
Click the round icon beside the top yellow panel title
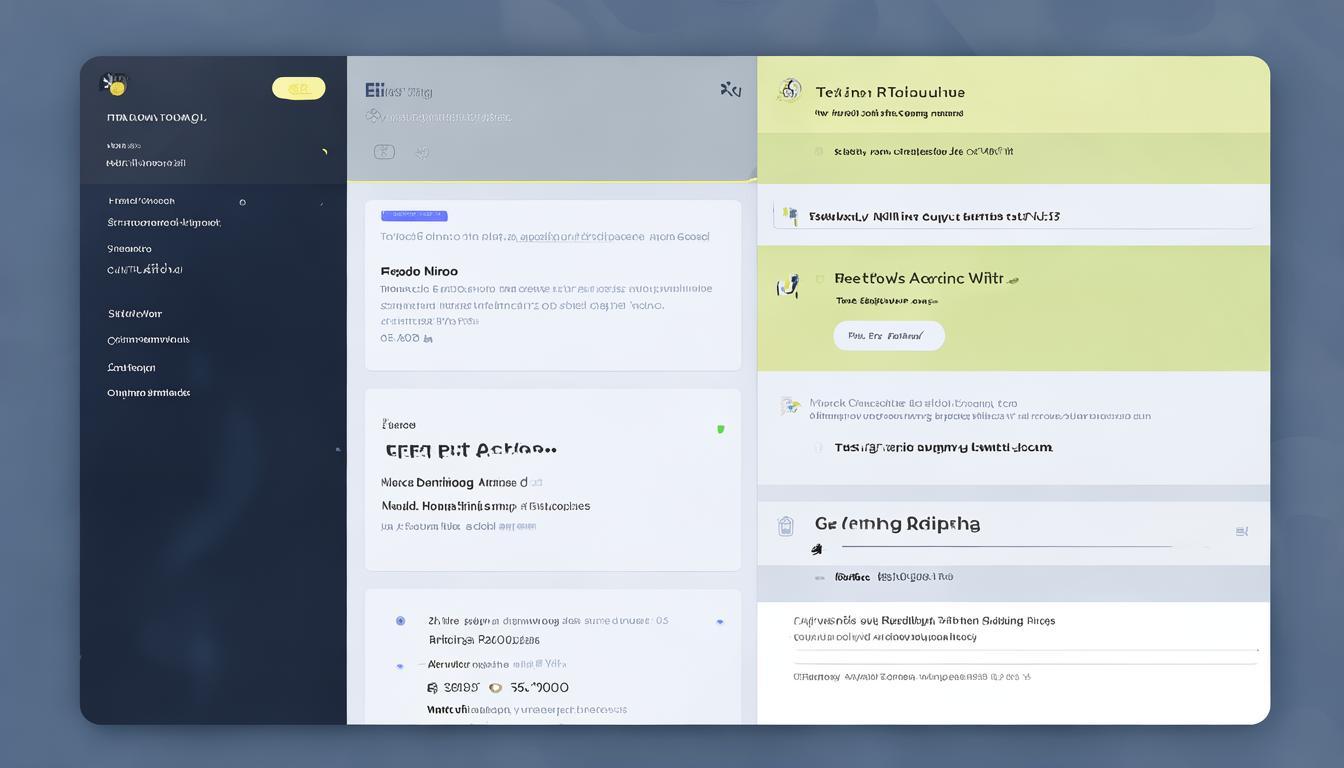point(789,90)
